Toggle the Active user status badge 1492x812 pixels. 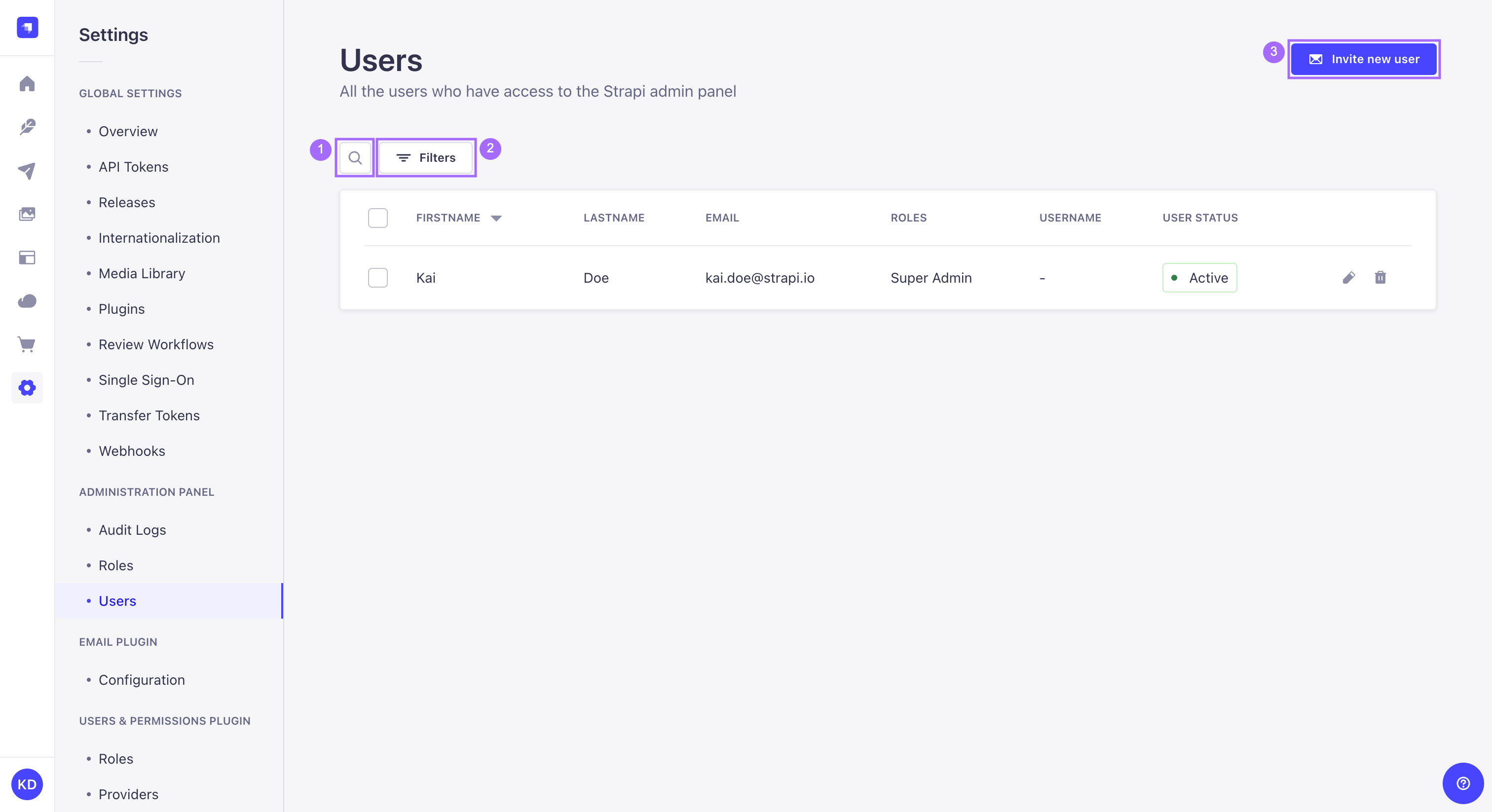[1199, 277]
